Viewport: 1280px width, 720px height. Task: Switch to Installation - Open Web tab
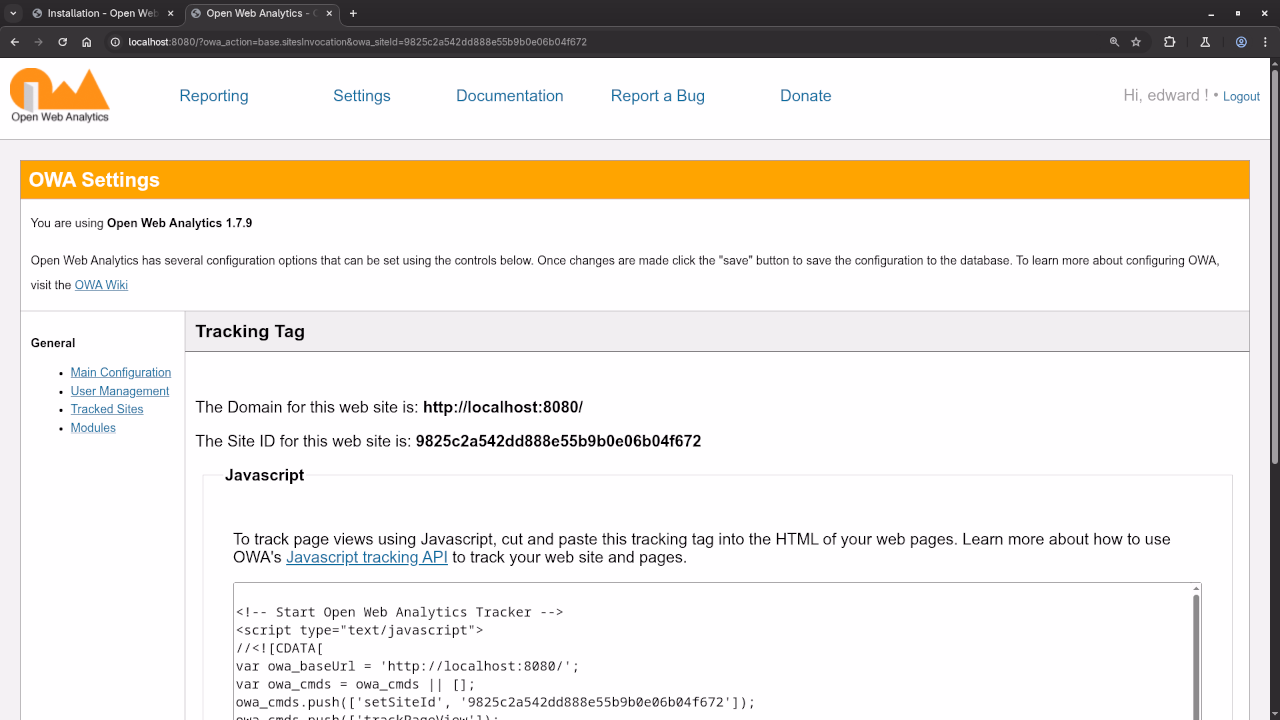point(103,13)
